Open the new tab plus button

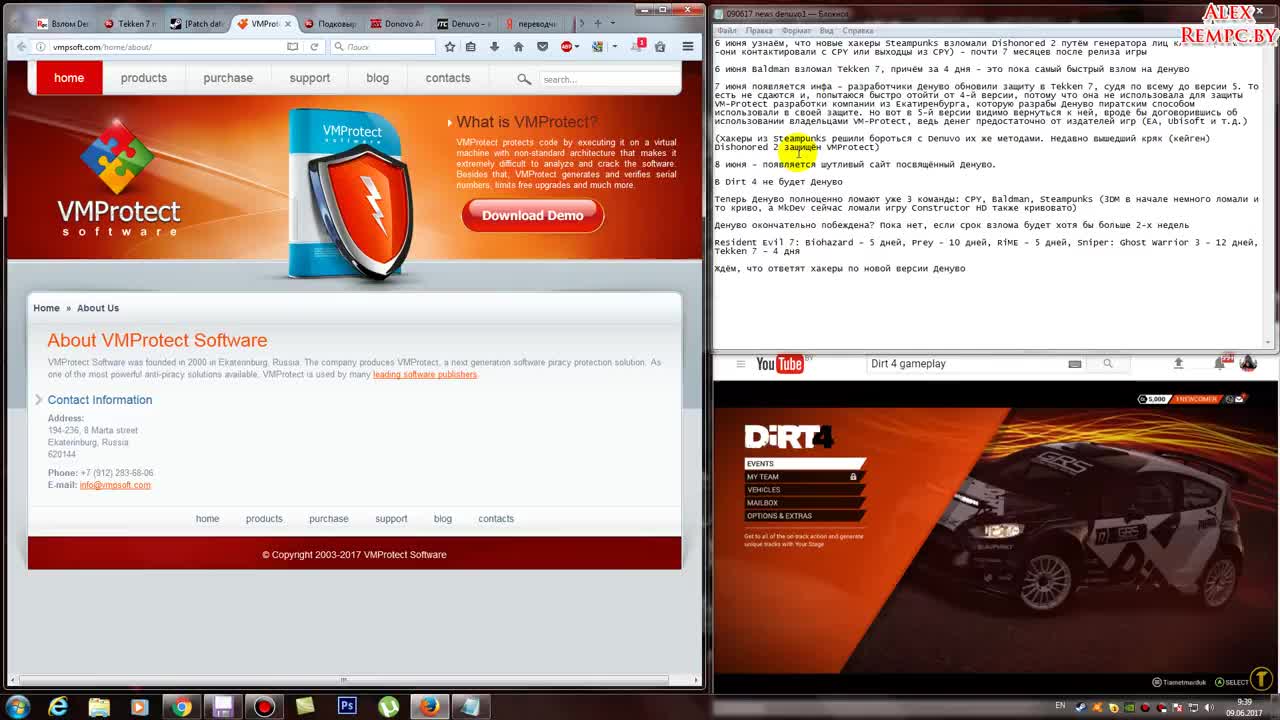pyautogui.click(x=600, y=23)
